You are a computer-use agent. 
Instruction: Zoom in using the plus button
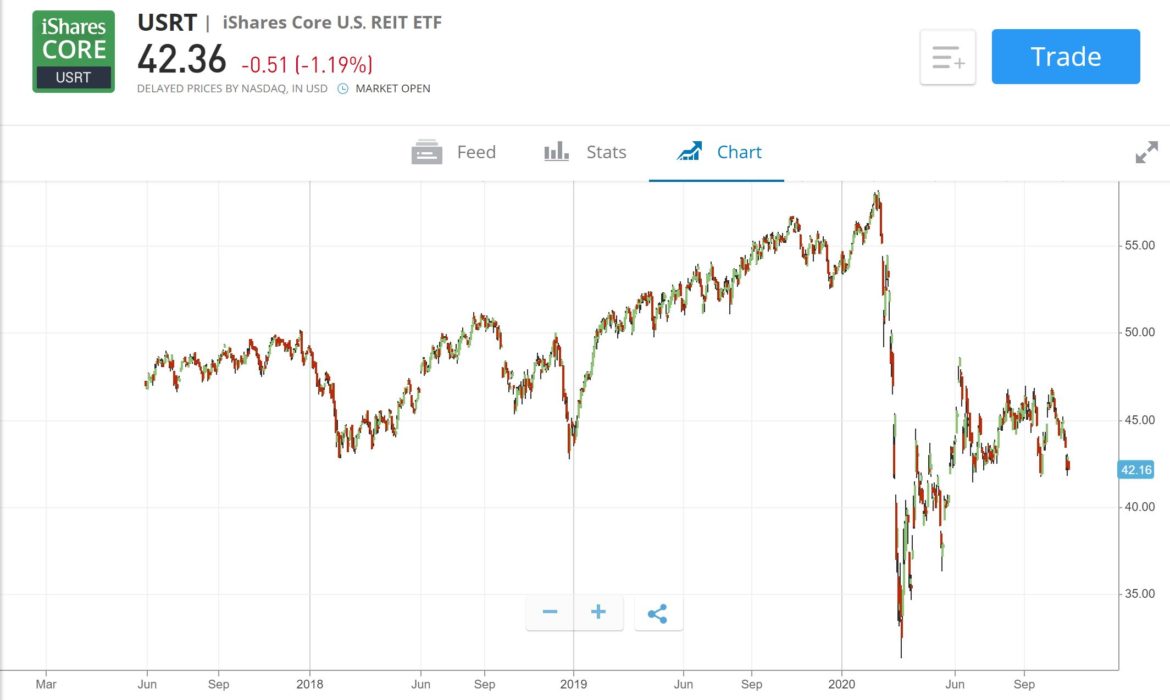pos(597,611)
